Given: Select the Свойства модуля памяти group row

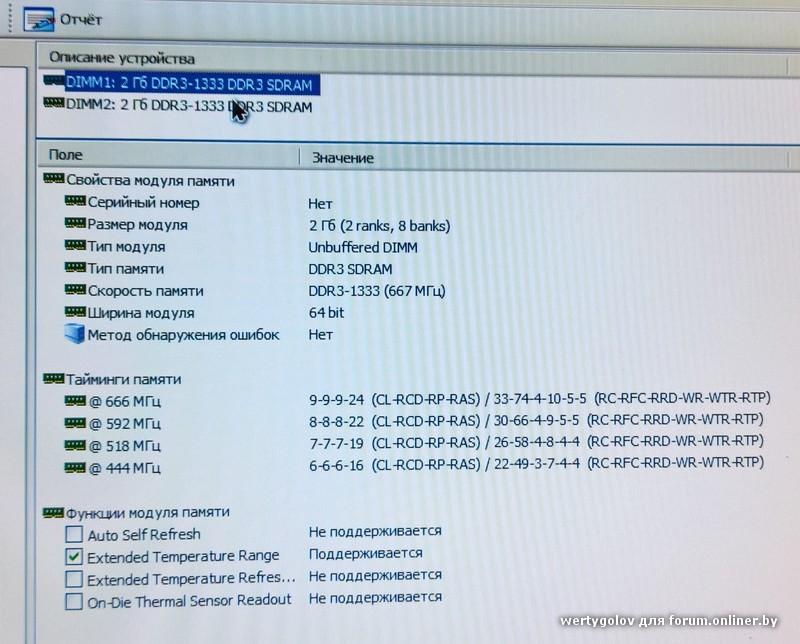Looking at the screenshot, I should [151, 181].
